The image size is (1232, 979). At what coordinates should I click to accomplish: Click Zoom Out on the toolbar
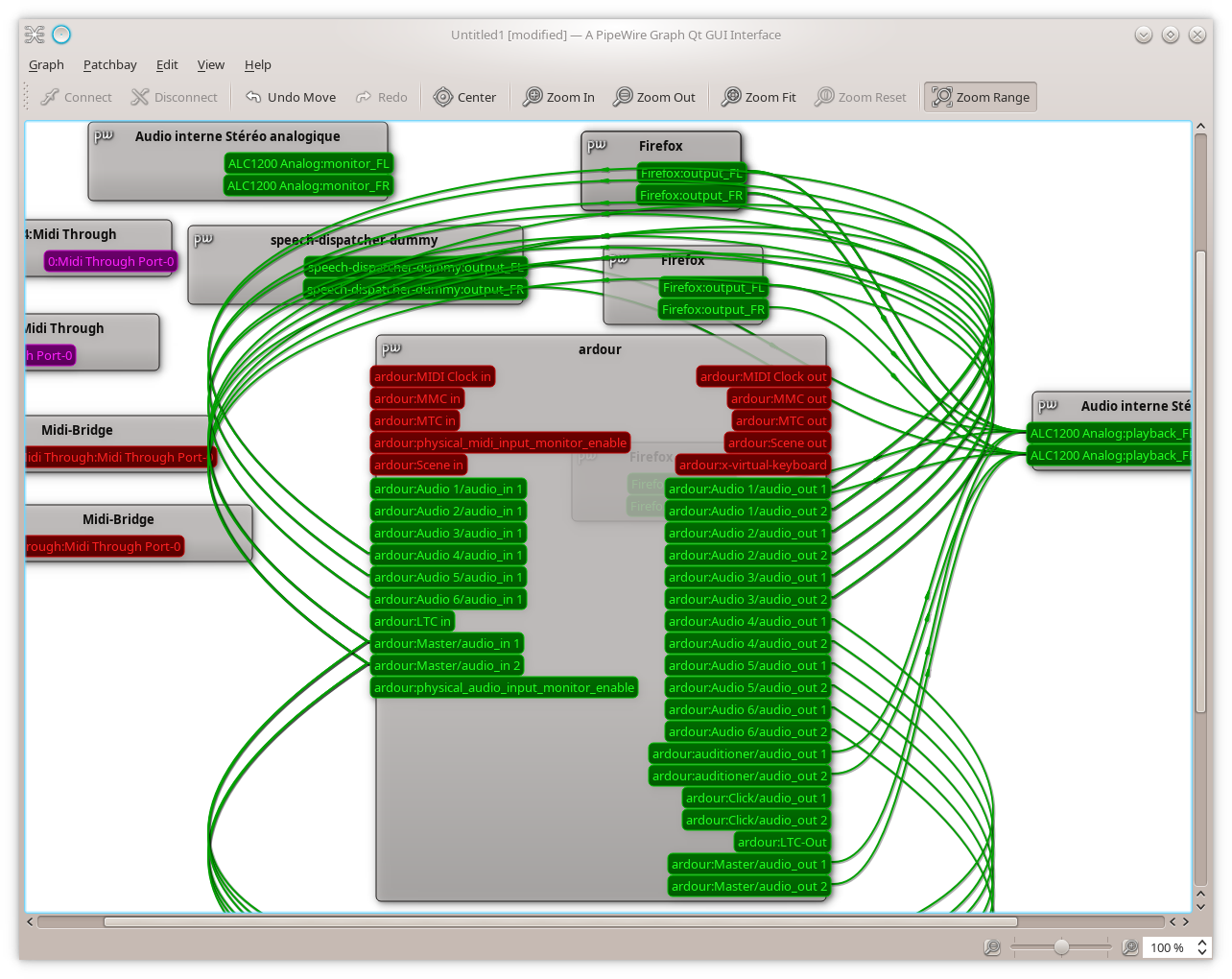tap(654, 97)
